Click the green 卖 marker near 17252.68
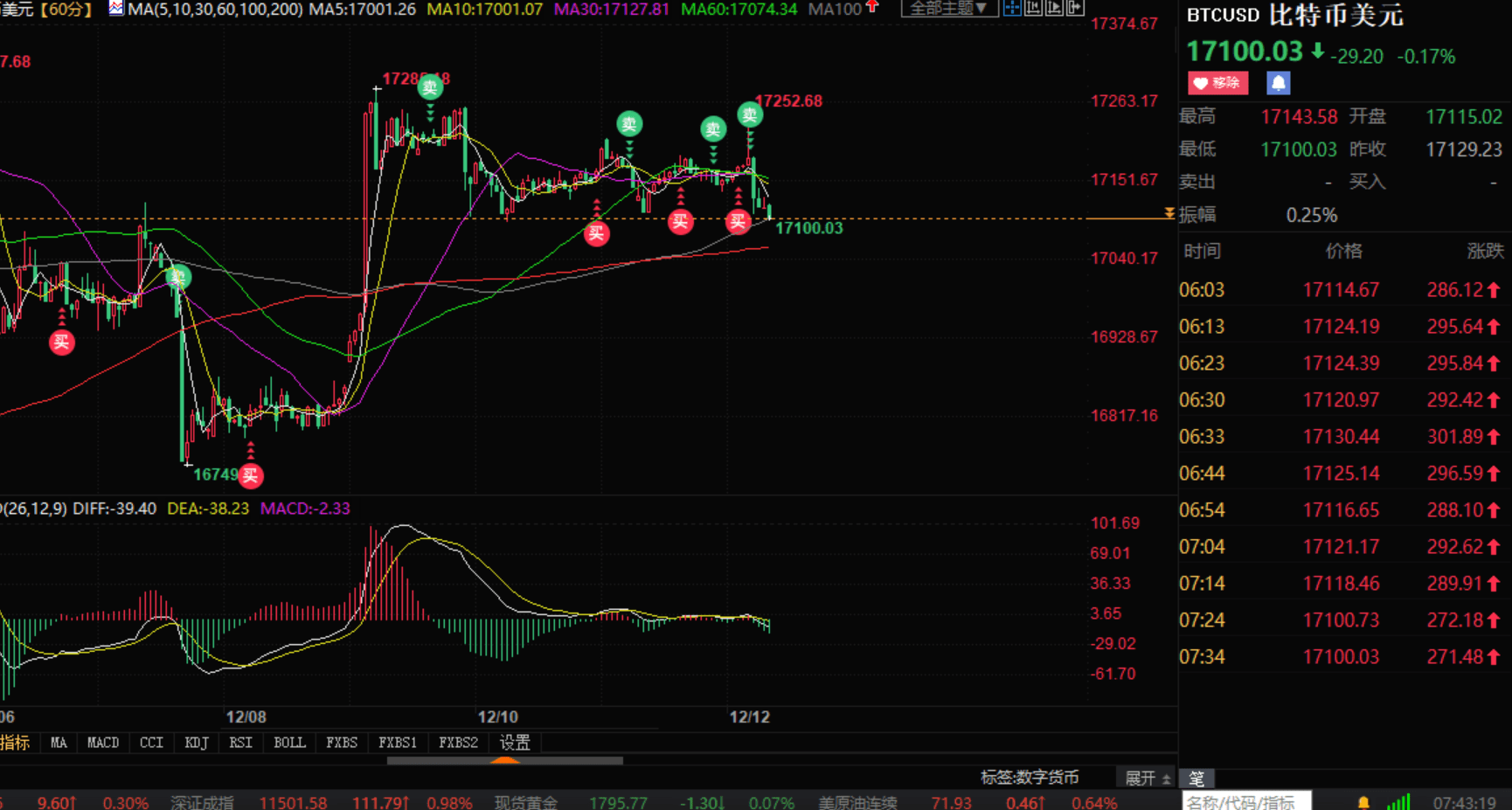The width and height of the screenshot is (1512, 810). pos(749,114)
